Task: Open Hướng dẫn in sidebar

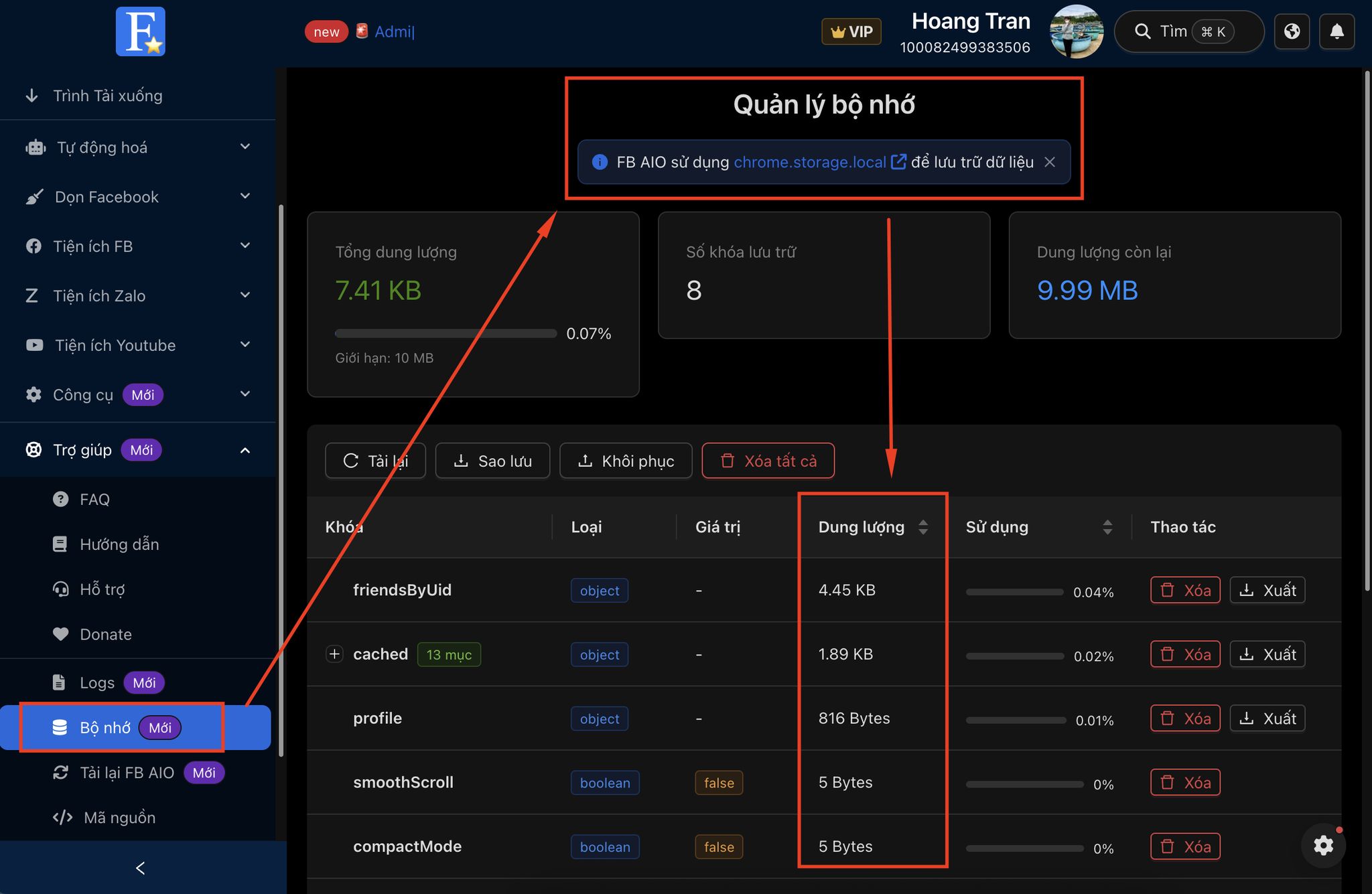Action: pos(137,544)
